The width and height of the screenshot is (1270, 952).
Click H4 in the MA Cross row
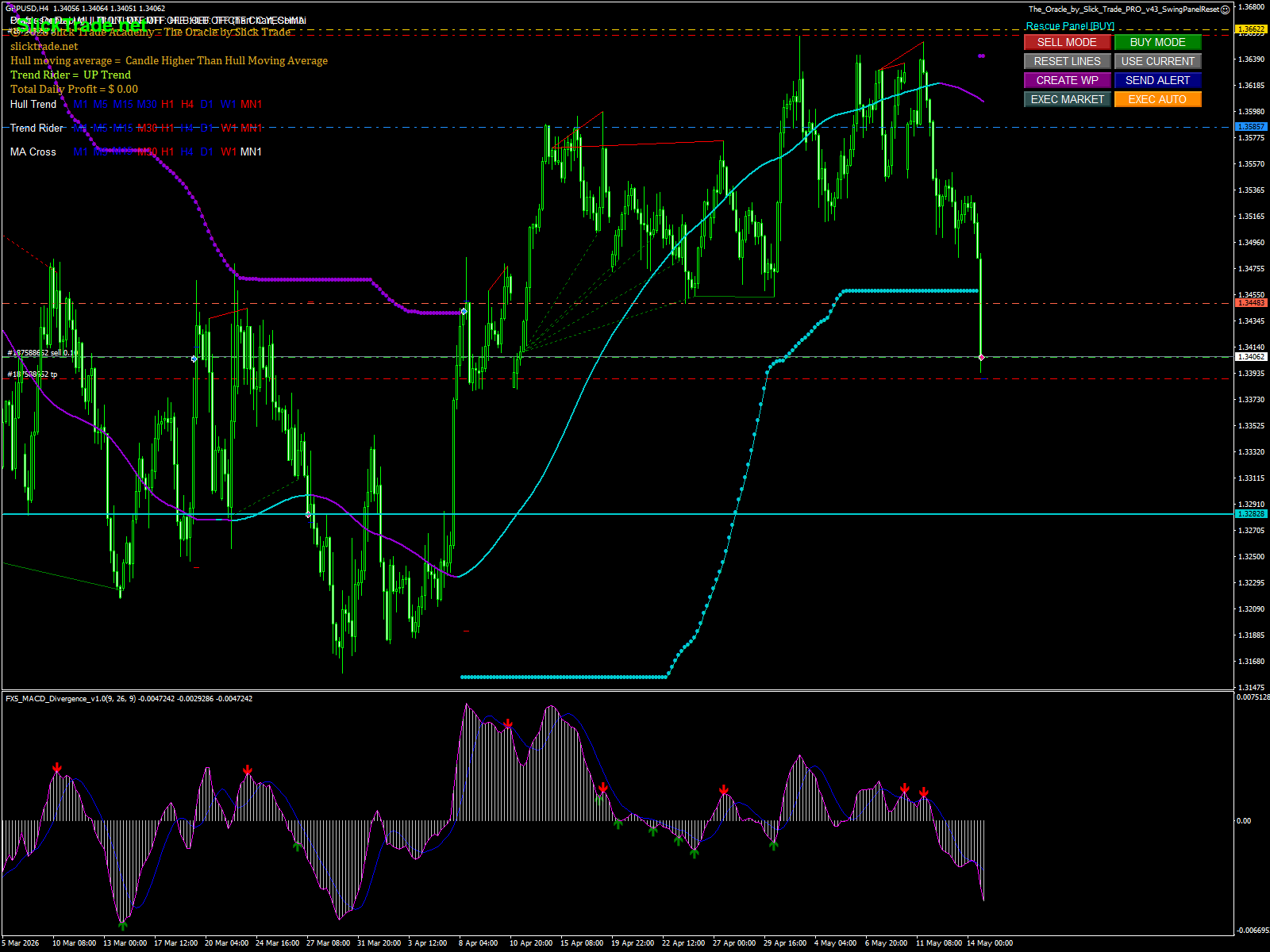pos(187,152)
